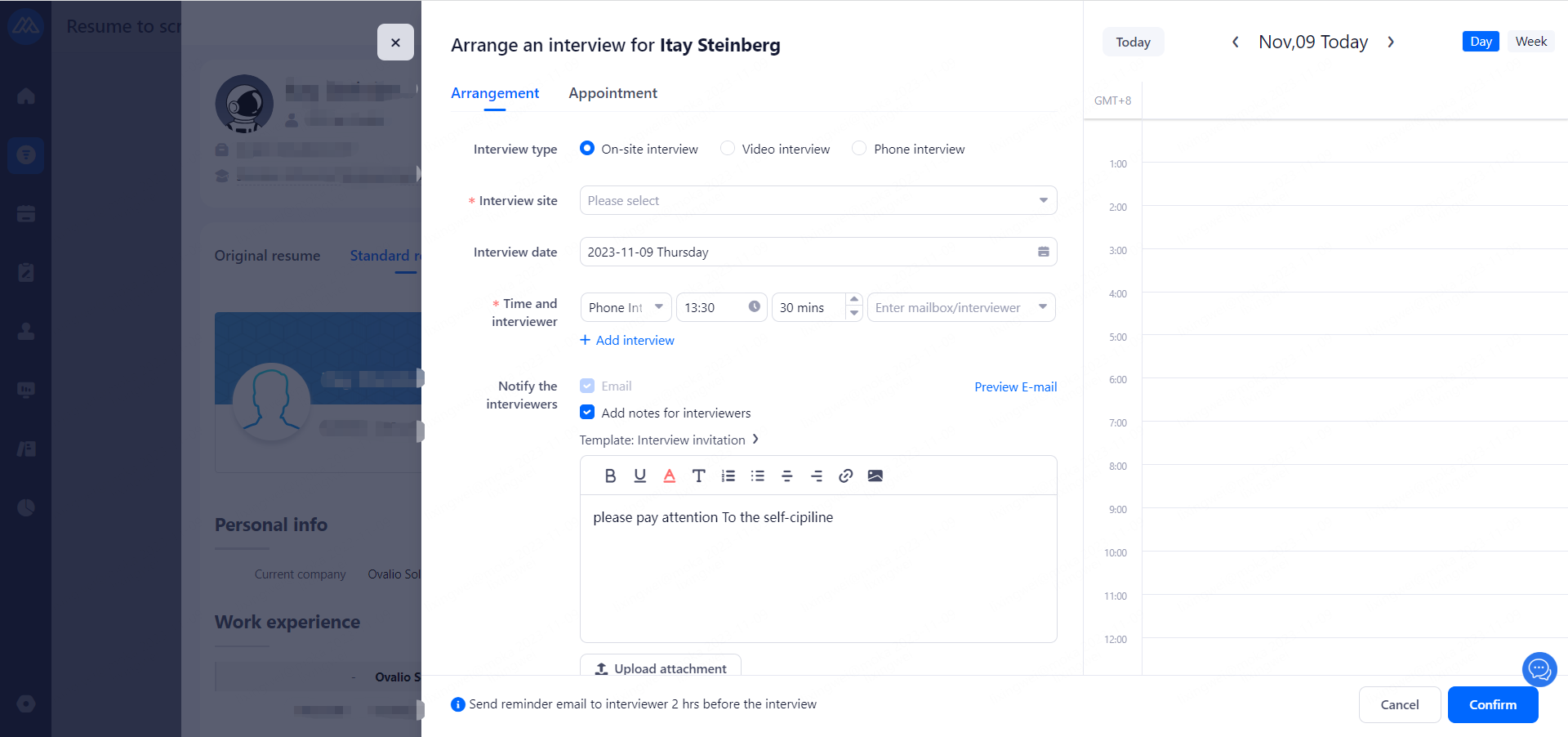
Task: Apply underline formatting in notes editor
Action: click(x=639, y=476)
